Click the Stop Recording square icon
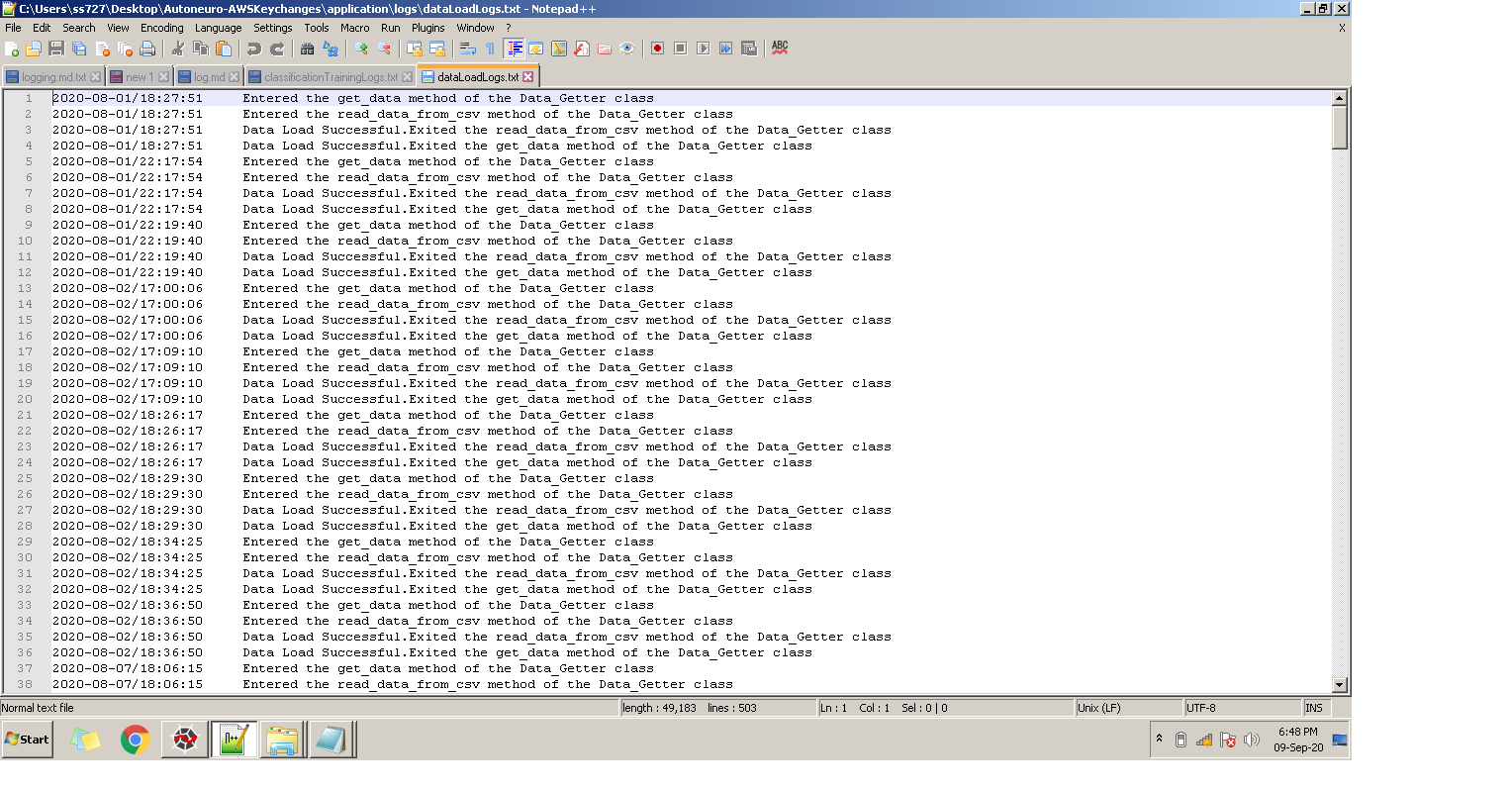The width and height of the screenshot is (1512, 792). (x=681, y=48)
